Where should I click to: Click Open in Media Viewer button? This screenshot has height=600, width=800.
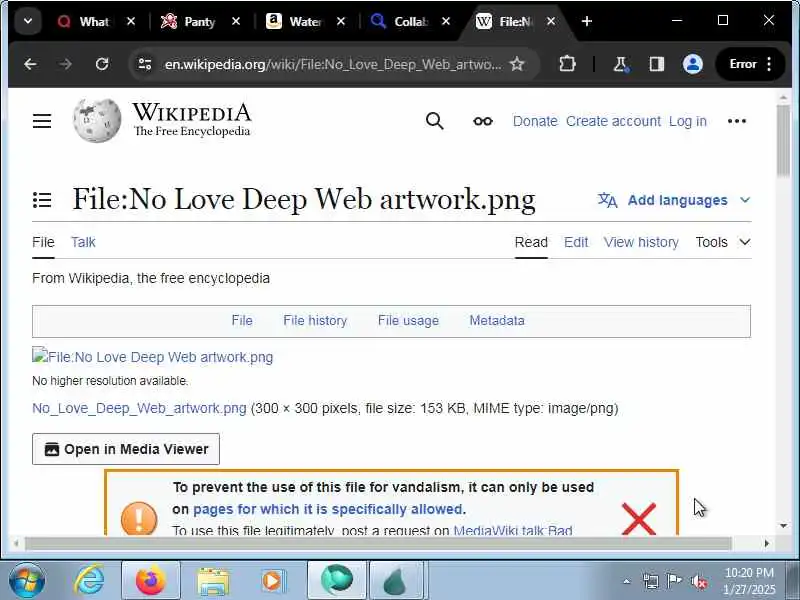point(126,449)
